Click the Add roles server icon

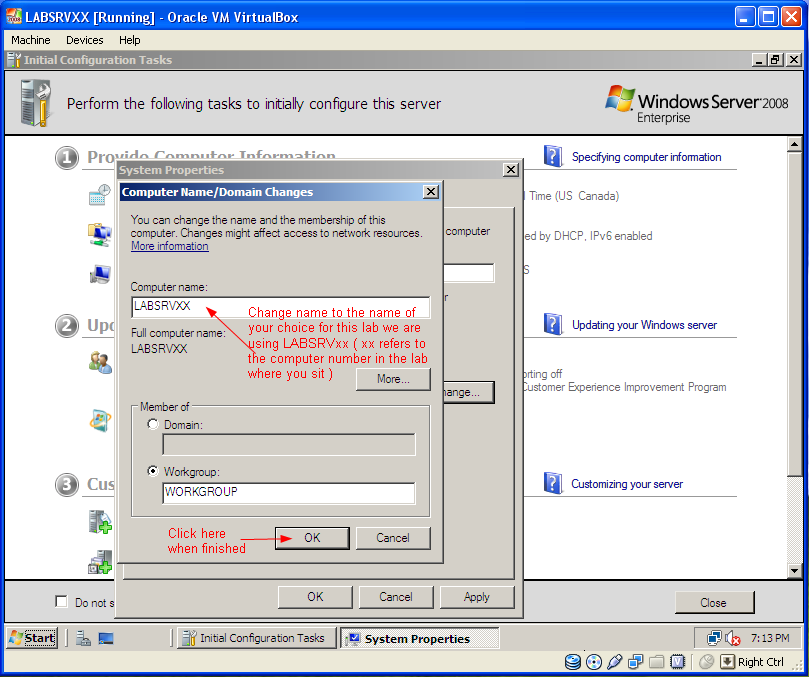(x=100, y=522)
